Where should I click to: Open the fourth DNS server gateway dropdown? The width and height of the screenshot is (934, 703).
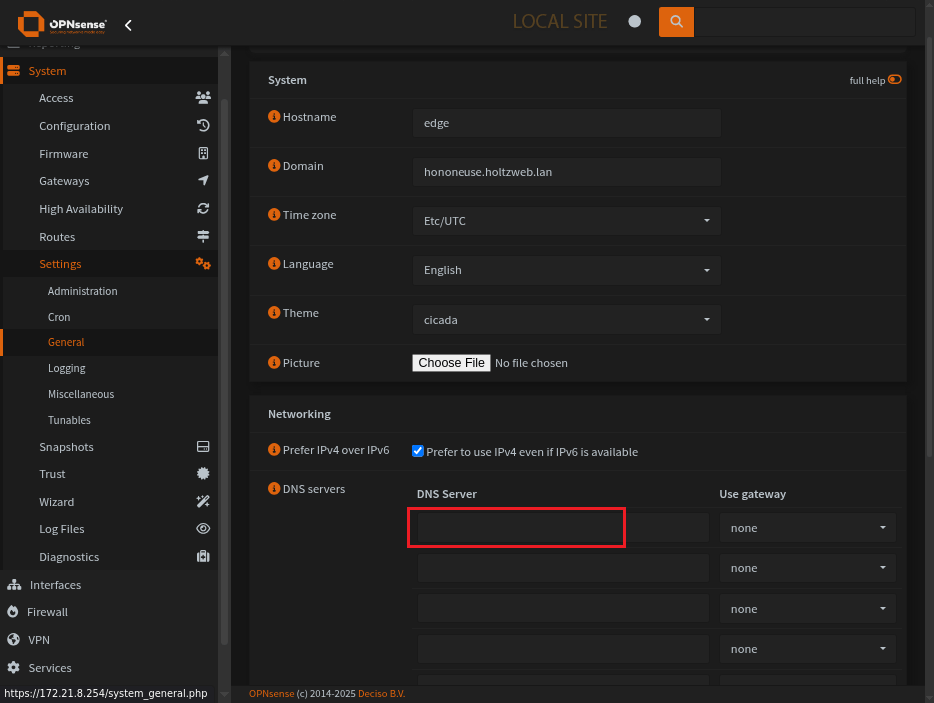pos(808,649)
